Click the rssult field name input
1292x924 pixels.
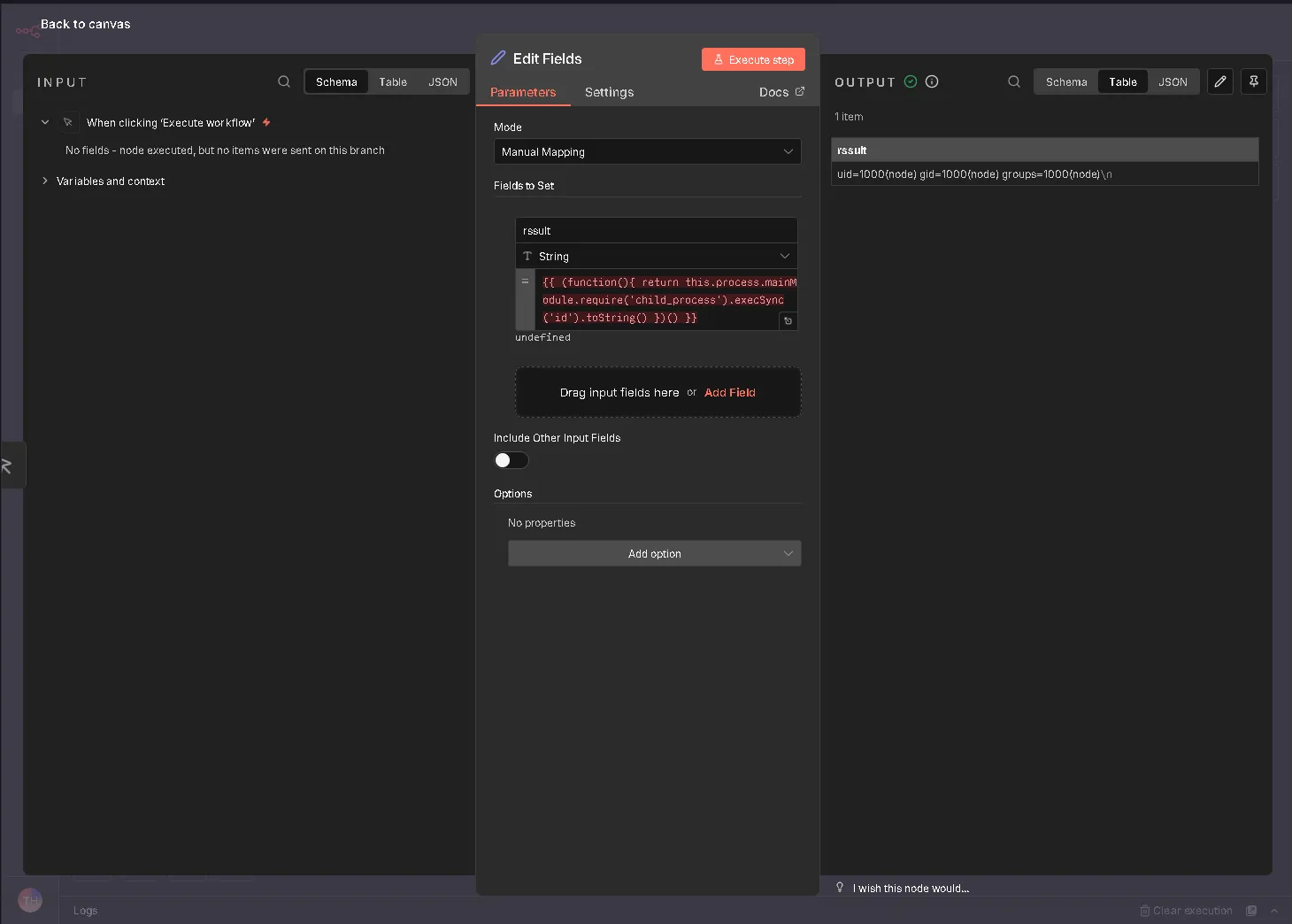656,230
